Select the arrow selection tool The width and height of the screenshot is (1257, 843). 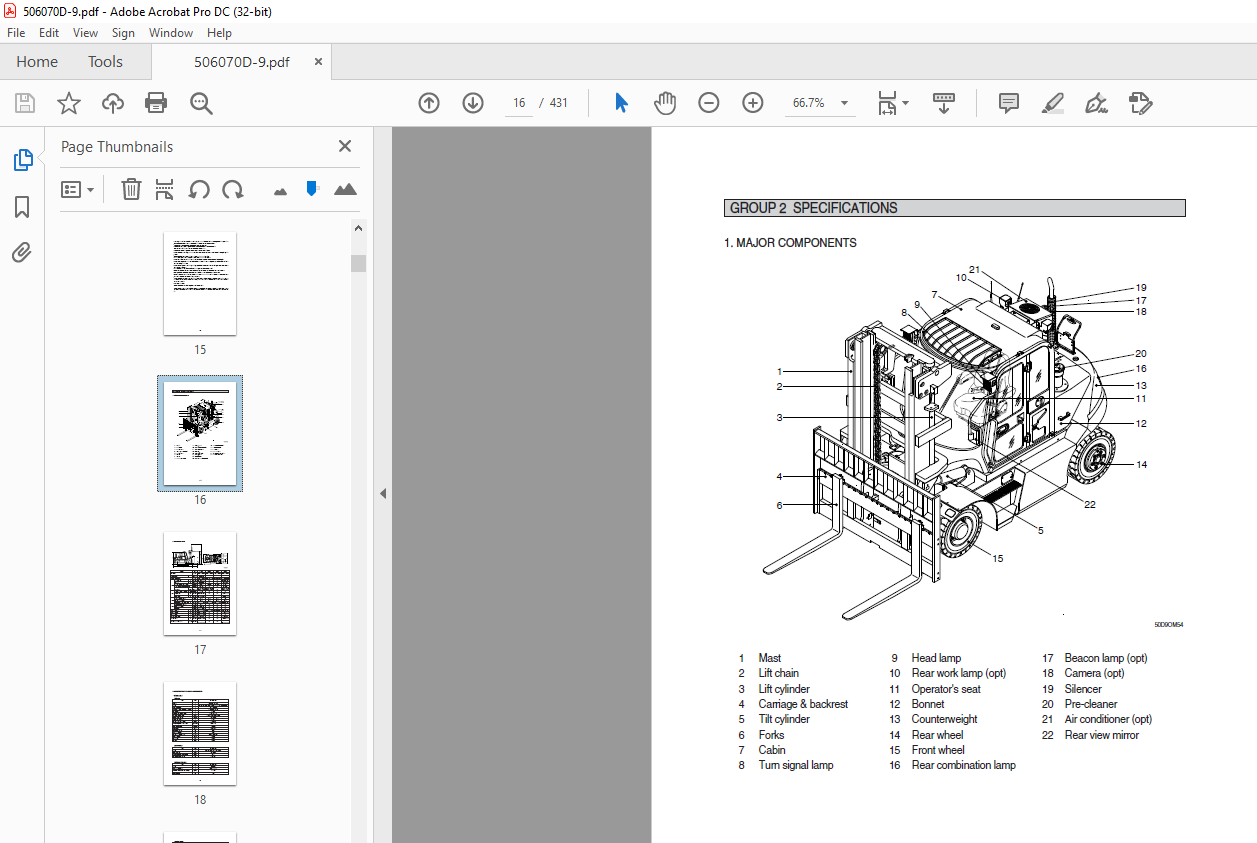(621, 103)
